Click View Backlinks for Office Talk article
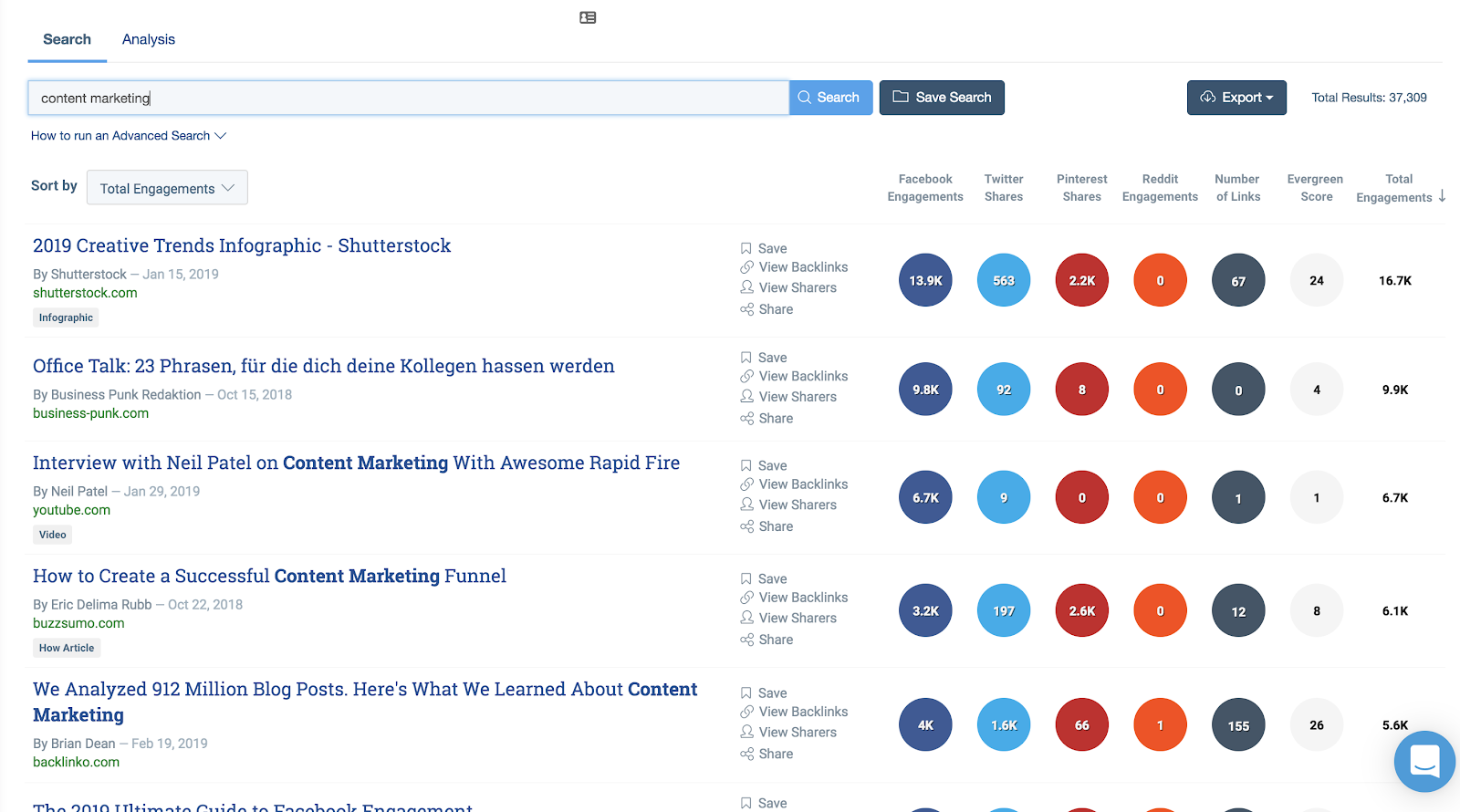The width and height of the screenshot is (1460, 812). point(802,376)
